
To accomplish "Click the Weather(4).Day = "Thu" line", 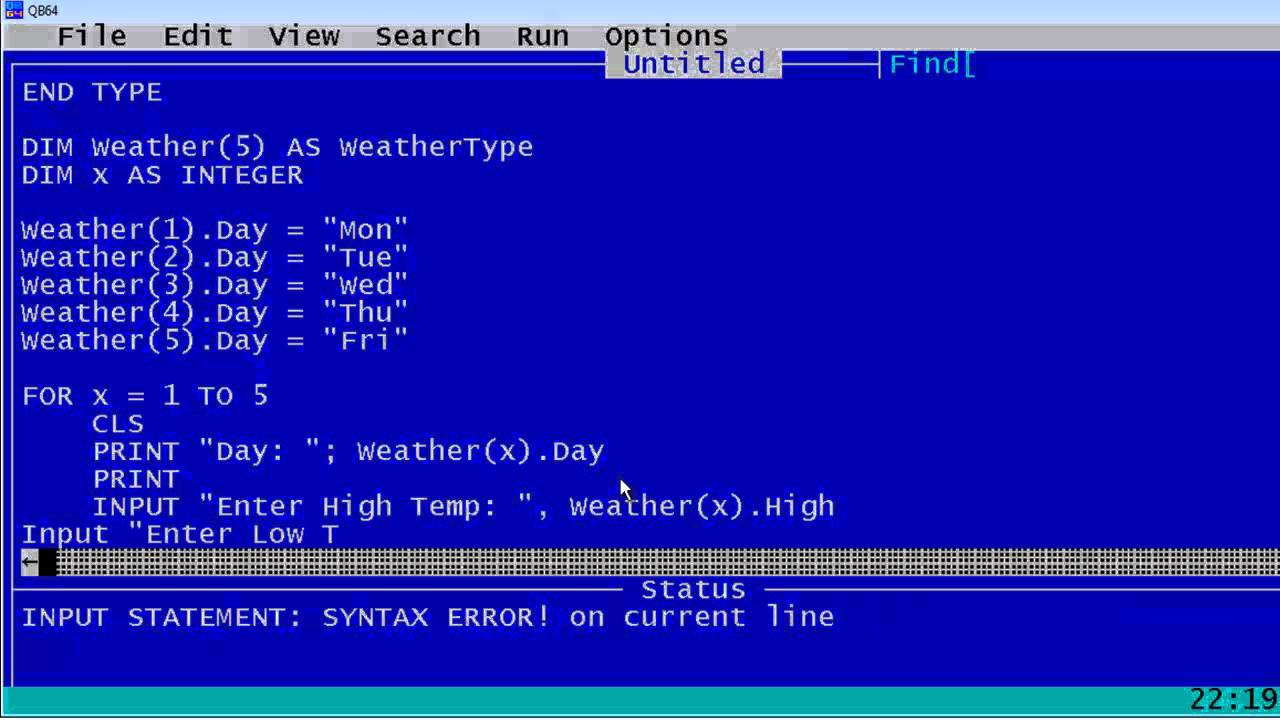I will (215, 313).
